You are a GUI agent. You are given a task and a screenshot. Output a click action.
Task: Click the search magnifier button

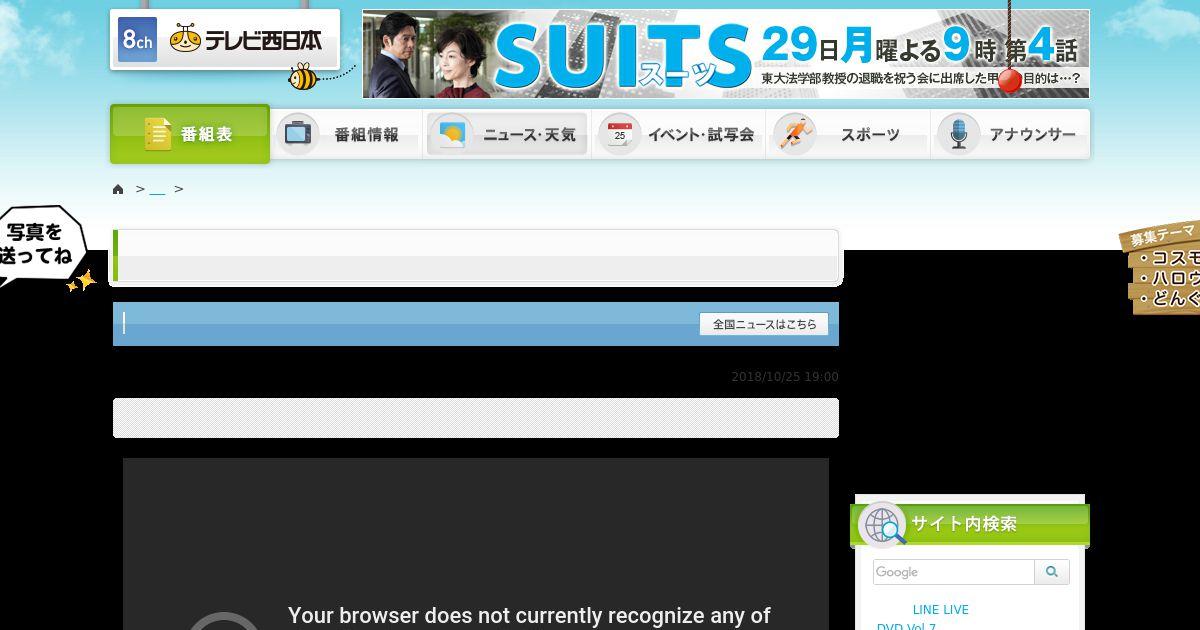[1052, 572]
